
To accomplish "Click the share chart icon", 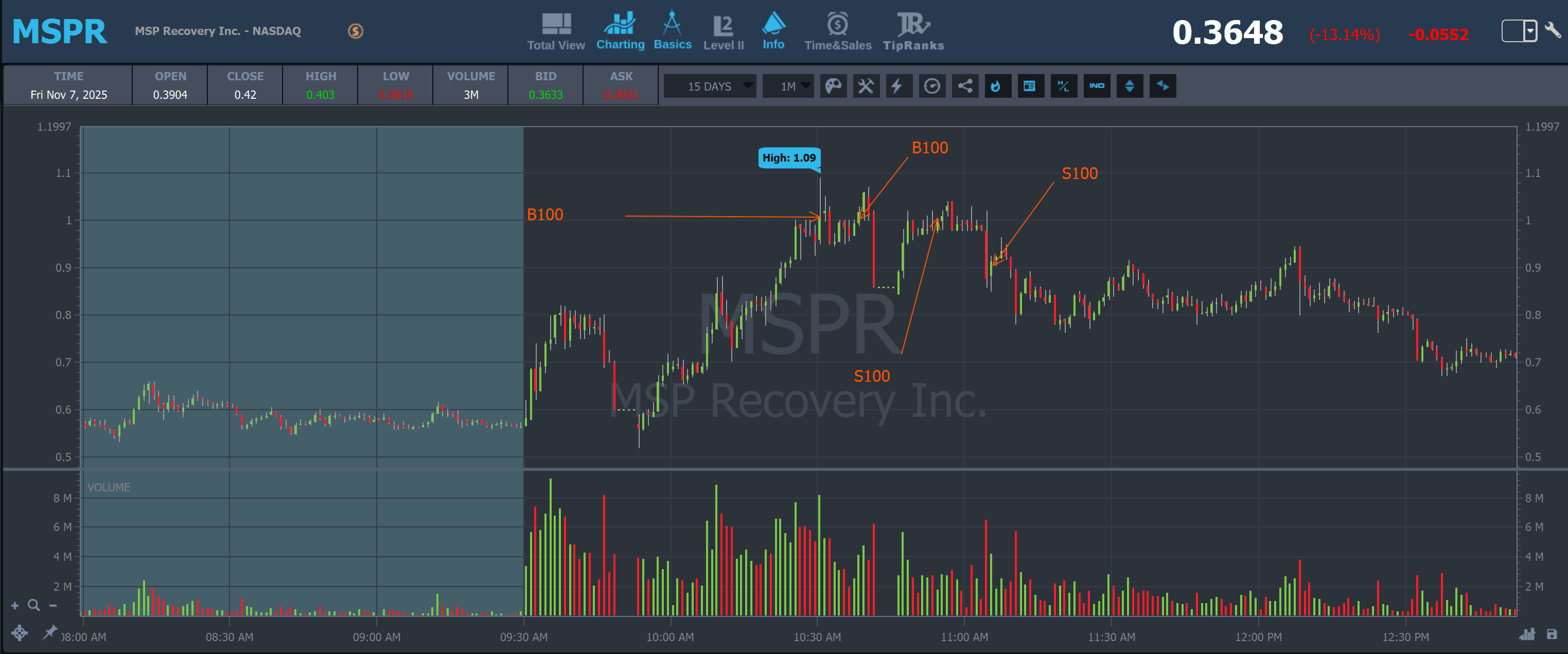I will (965, 86).
